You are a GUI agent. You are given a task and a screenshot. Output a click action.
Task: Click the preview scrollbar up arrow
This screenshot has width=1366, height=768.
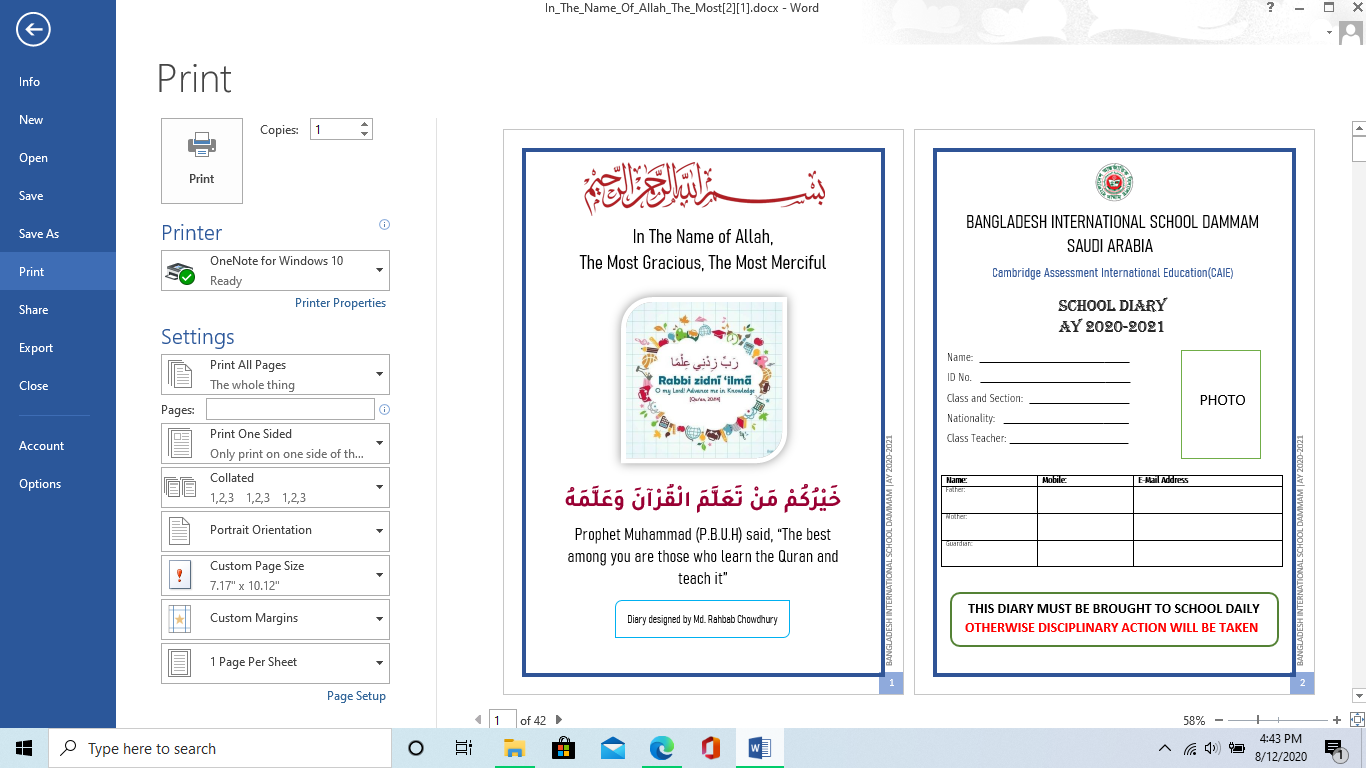point(1358,128)
